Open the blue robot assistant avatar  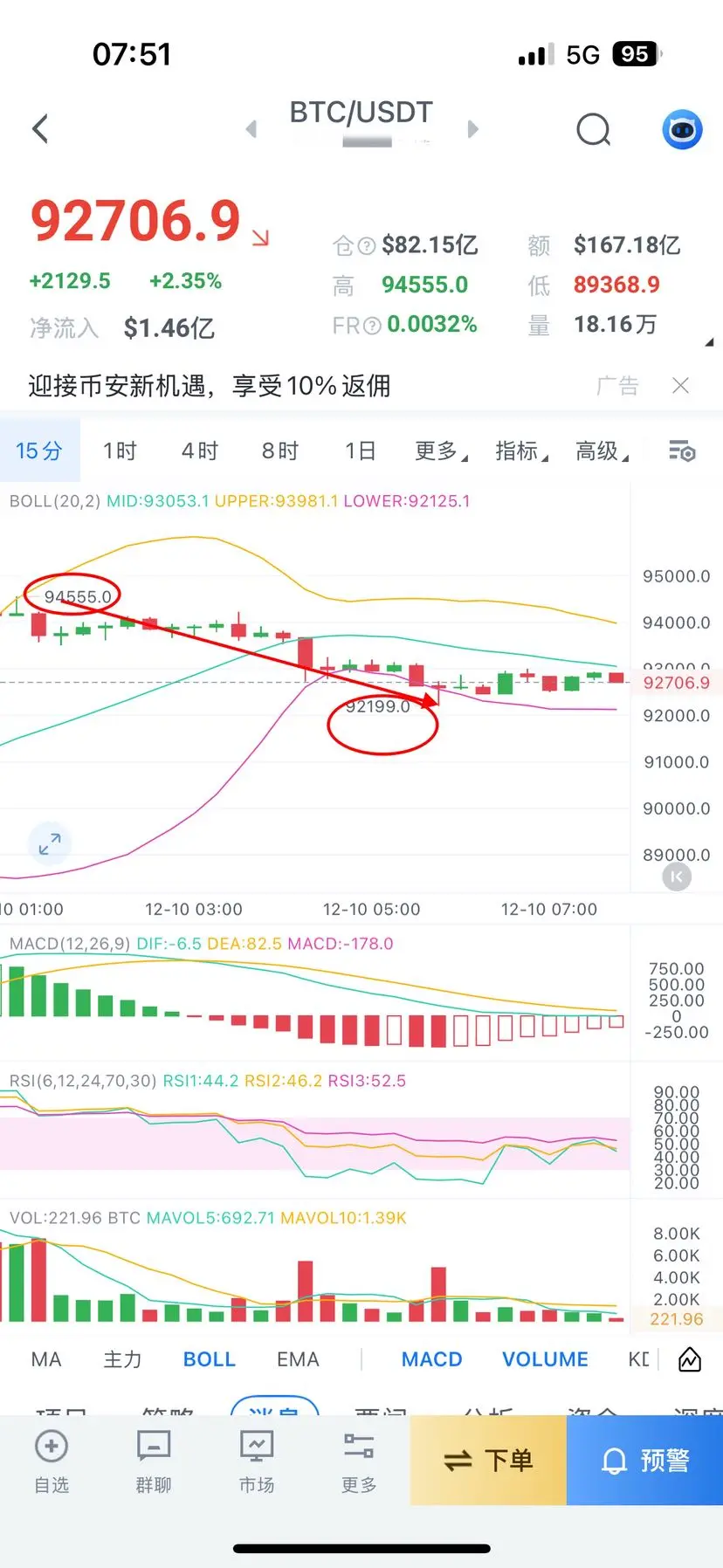coord(682,130)
